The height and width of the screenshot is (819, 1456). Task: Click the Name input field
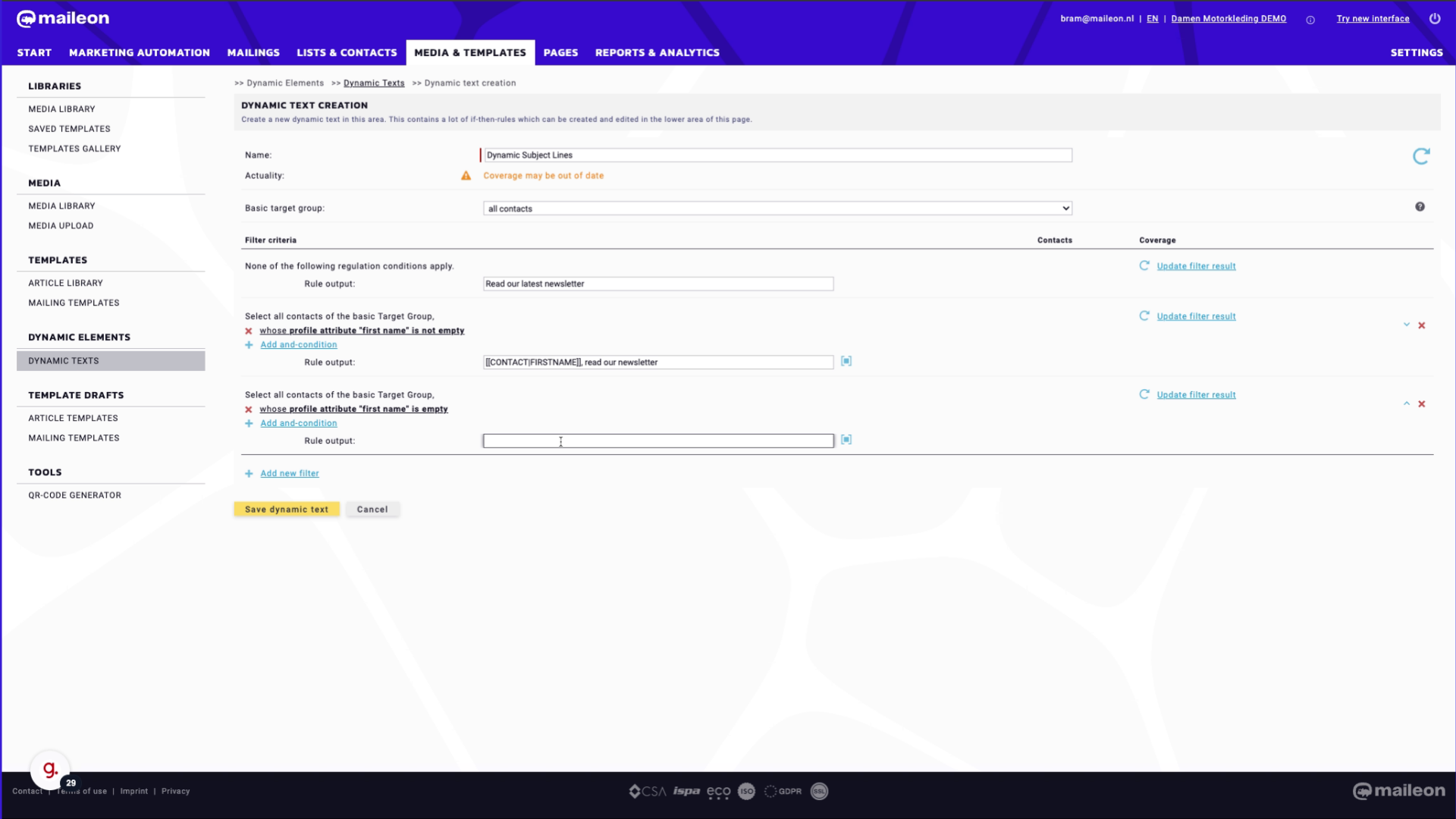pos(777,155)
